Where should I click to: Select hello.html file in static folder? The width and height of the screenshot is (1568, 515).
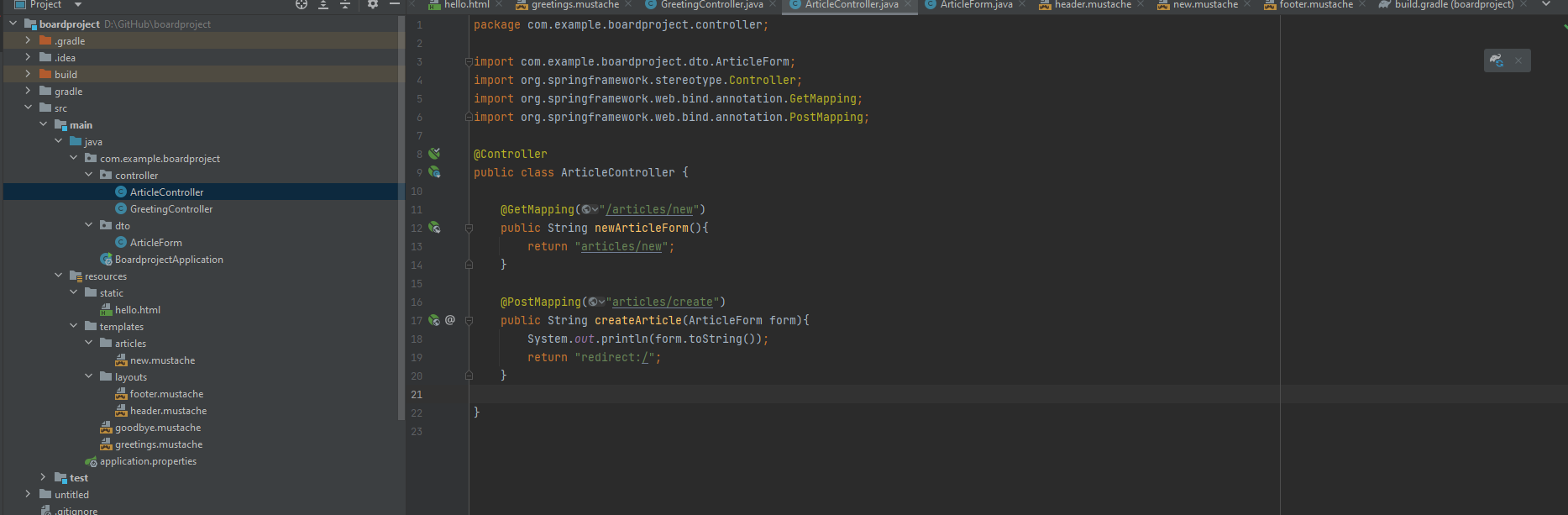(x=138, y=310)
